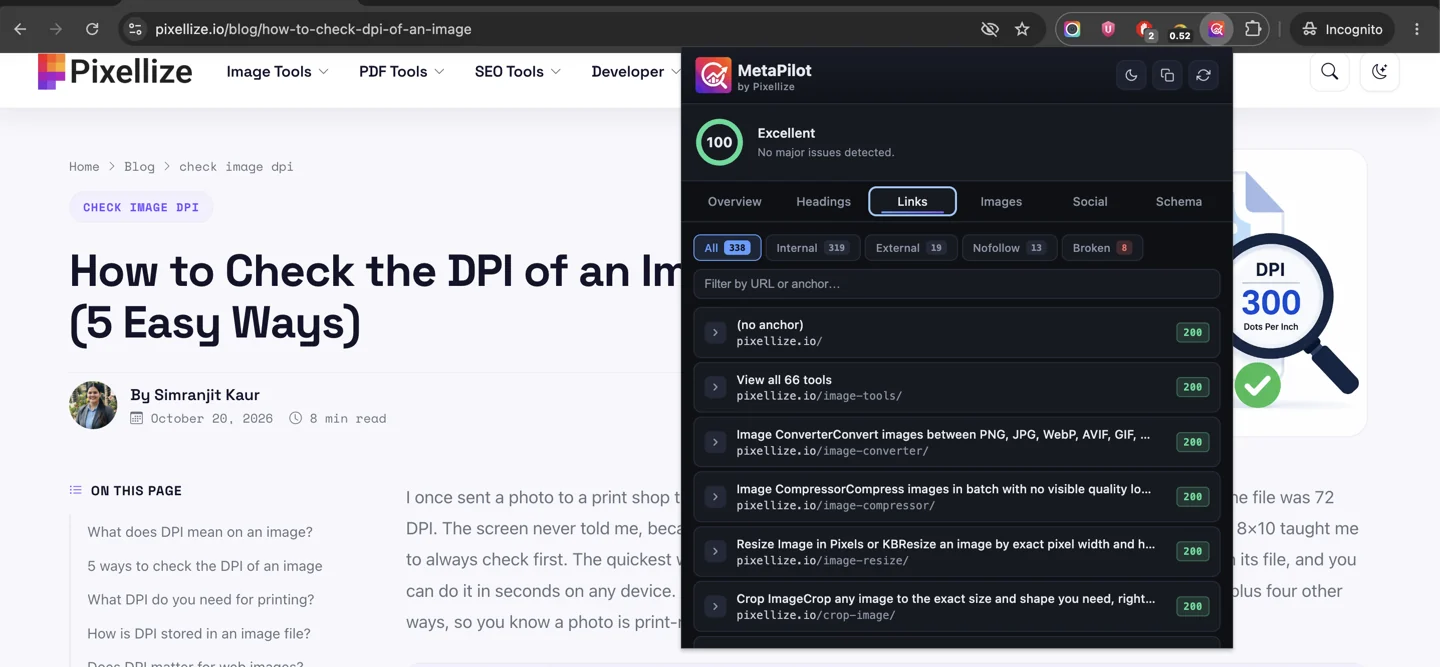The height and width of the screenshot is (667, 1440).
Task: Jump to 5 ways to check DPI section
Action: pyautogui.click(x=205, y=566)
